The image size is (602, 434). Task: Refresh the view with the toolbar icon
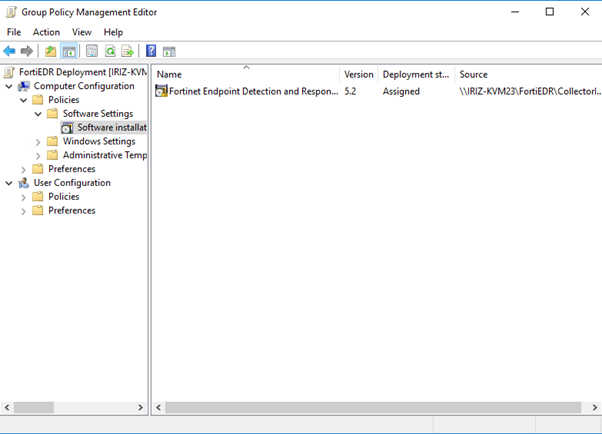coord(110,51)
